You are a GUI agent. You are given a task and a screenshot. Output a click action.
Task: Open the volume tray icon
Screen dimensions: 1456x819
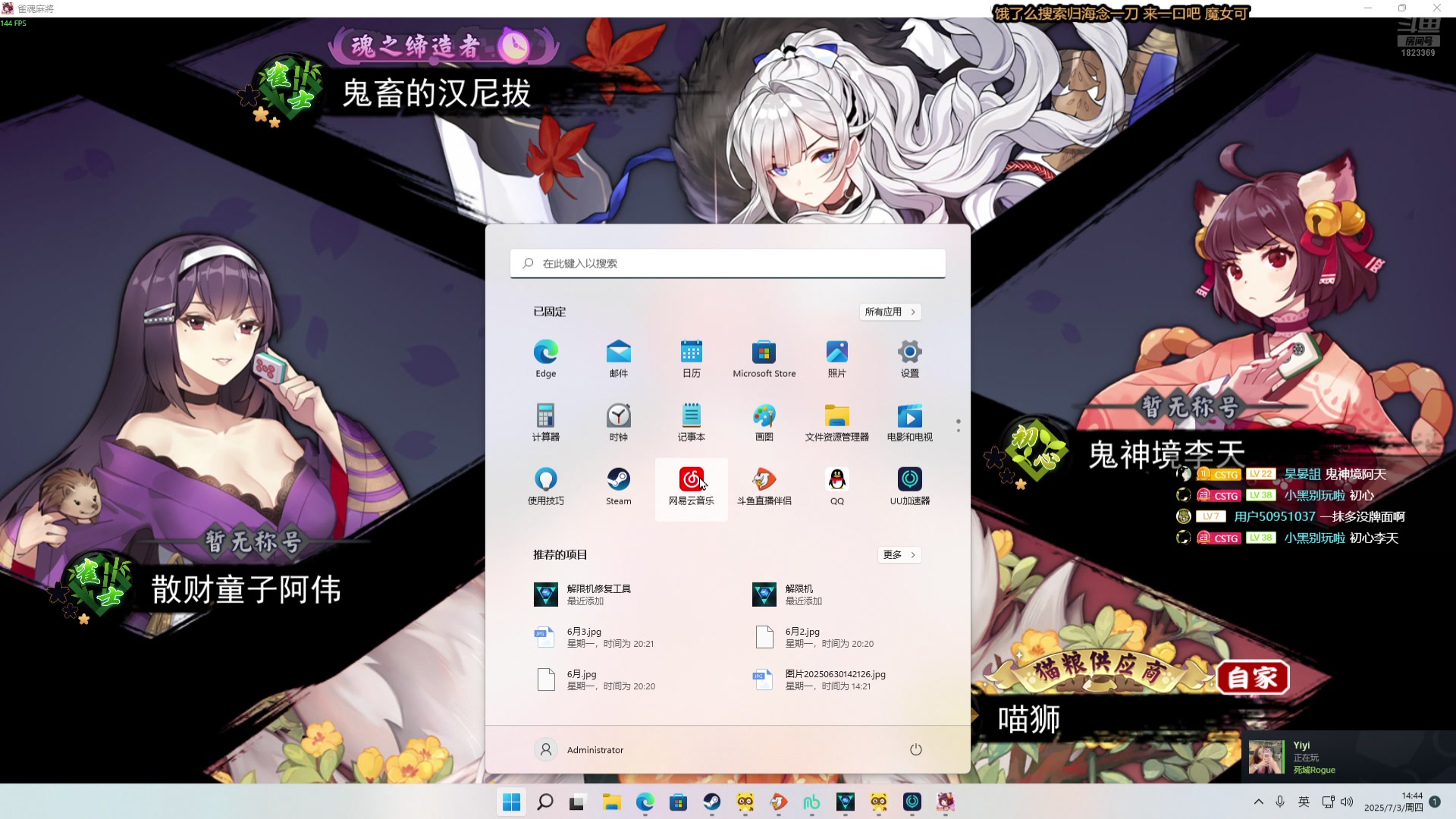tap(1347, 802)
